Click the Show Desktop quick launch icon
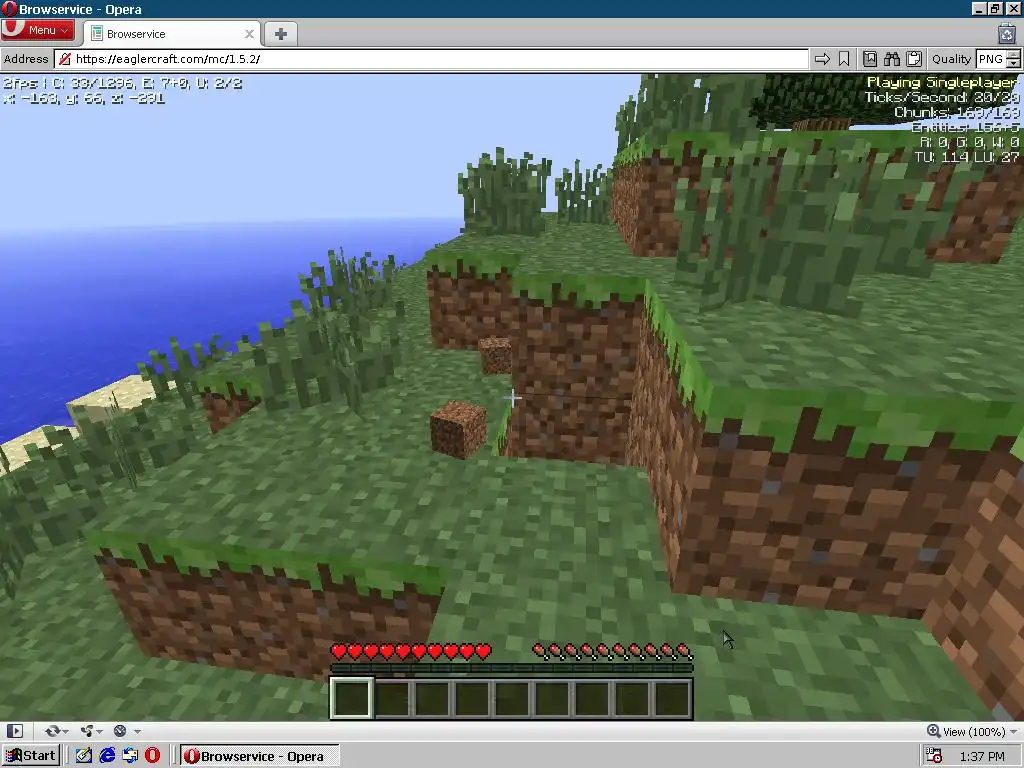This screenshot has width=1024, height=768. tap(84, 756)
